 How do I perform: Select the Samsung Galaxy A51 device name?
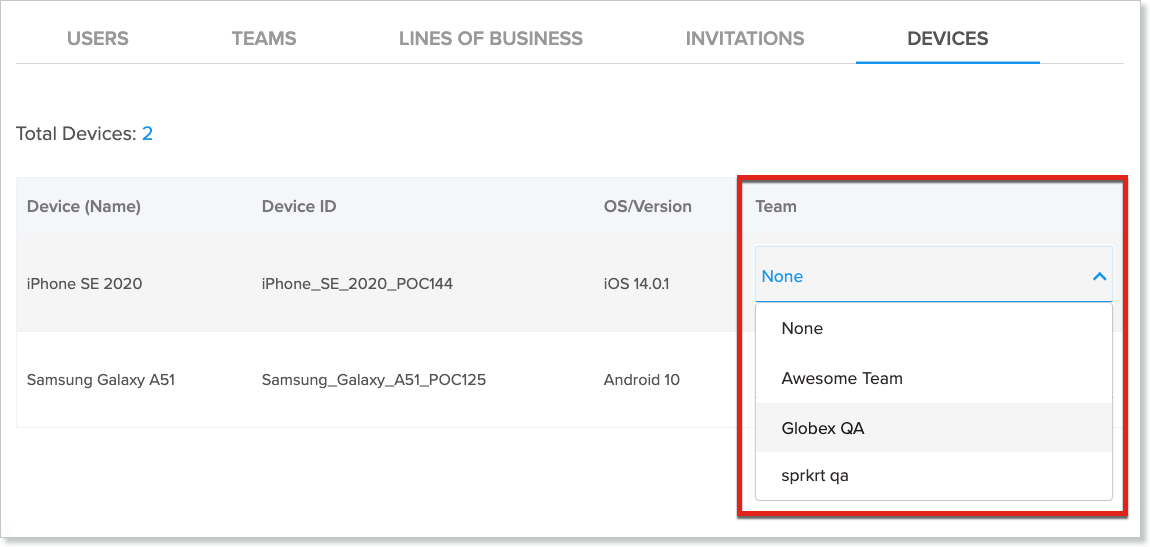point(101,380)
